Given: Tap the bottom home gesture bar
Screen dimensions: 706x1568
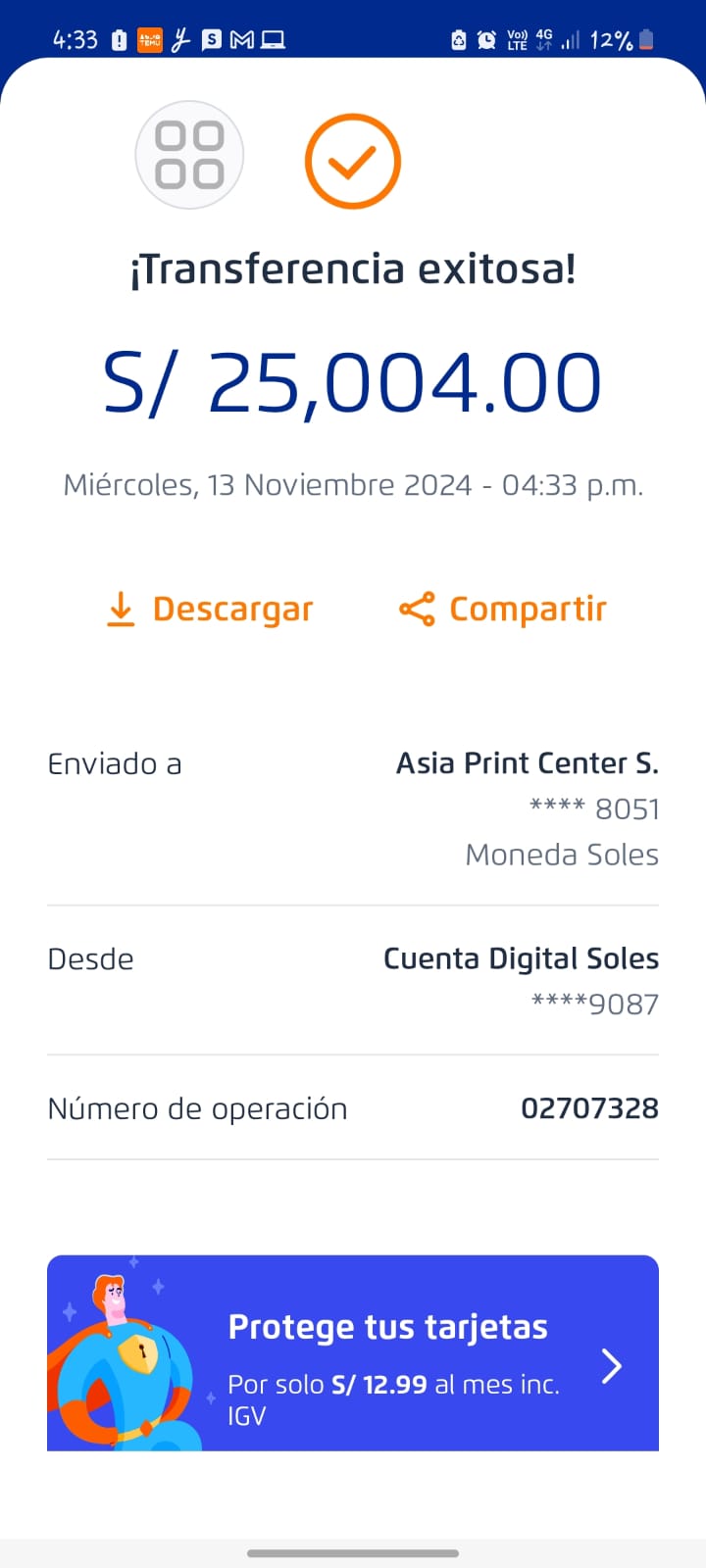Looking at the screenshot, I should point(353,1552).
